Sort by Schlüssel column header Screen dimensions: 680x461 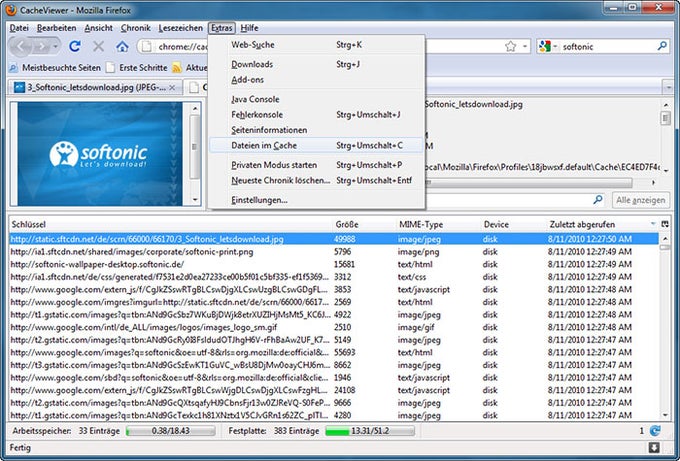[x=170, y=224]
